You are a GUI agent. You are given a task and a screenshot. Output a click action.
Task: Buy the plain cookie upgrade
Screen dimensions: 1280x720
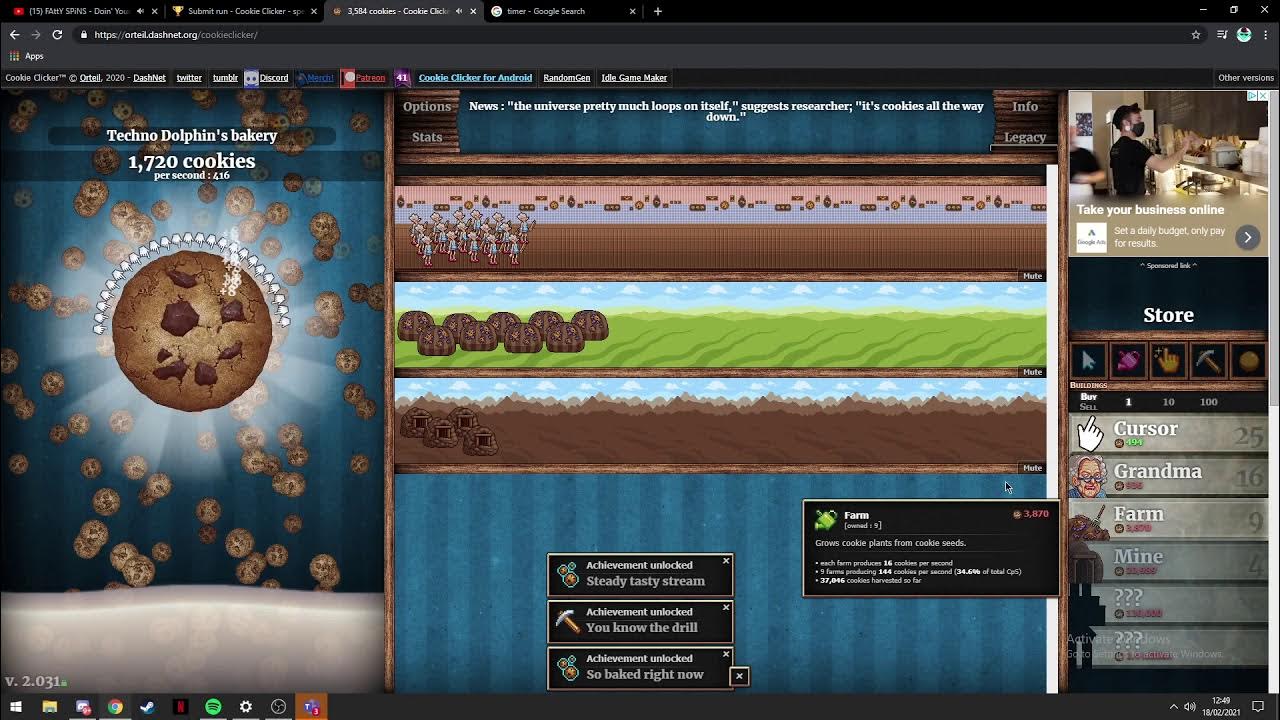(x=1248, y=361)
